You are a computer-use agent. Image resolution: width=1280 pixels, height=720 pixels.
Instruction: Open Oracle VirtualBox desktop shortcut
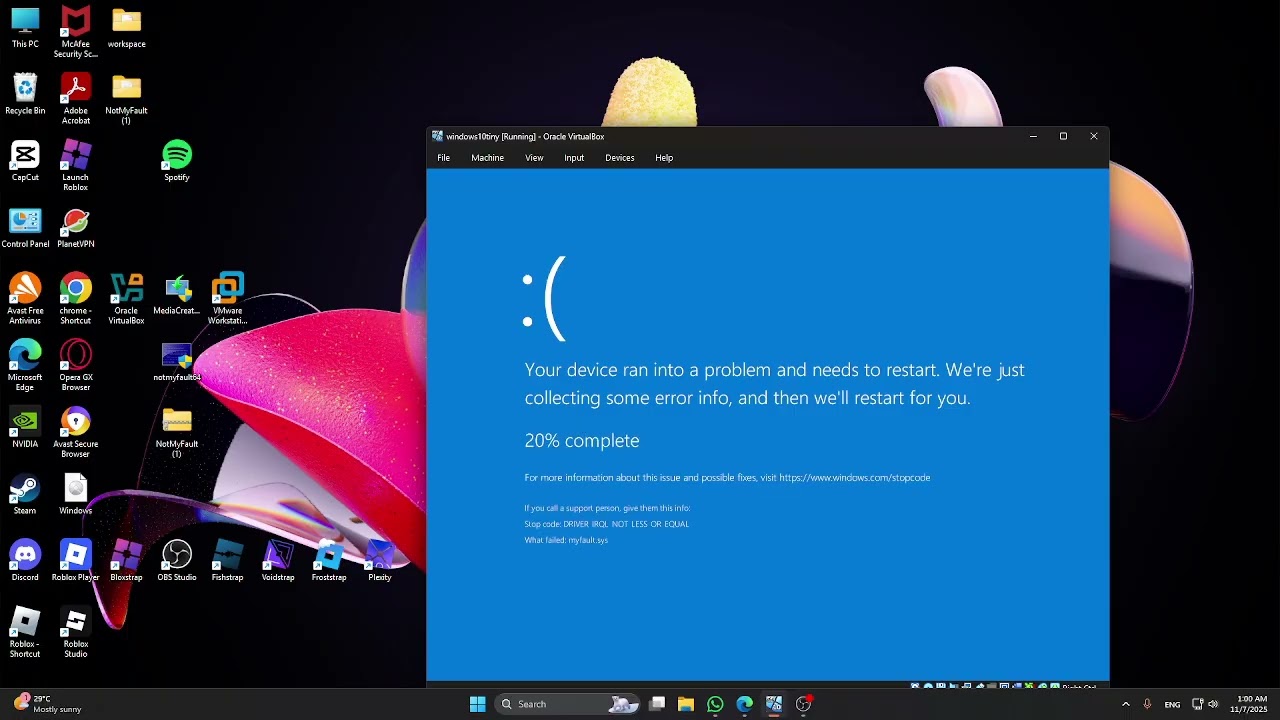pos(126,299)
